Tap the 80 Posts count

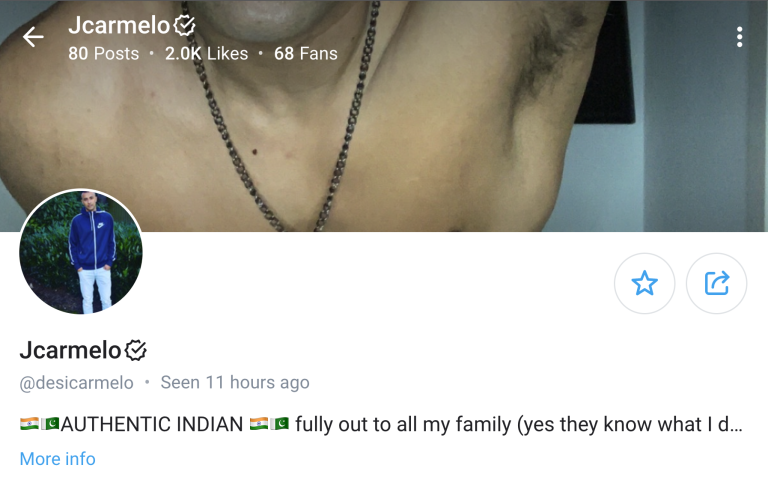point(103,53)
